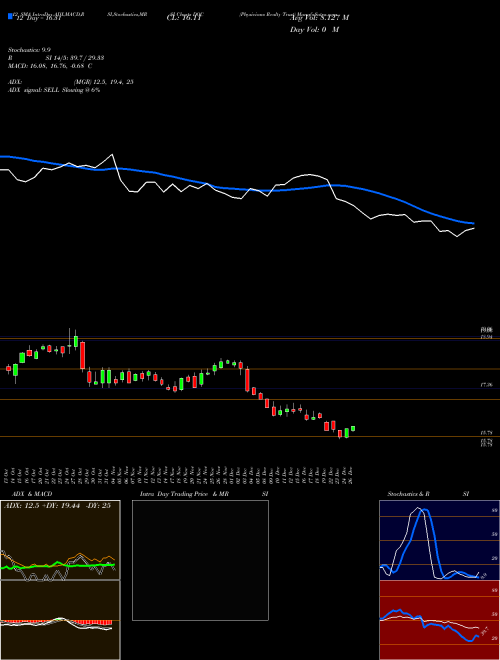
Task: Click the MACD values line in header
Action: point(50,66)
